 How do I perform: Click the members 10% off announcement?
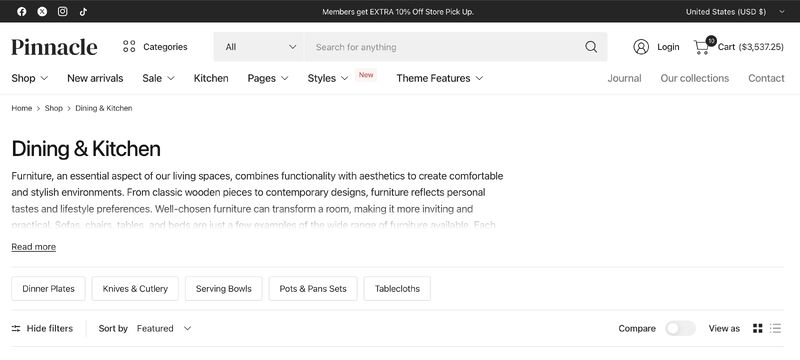coord(398,12)
